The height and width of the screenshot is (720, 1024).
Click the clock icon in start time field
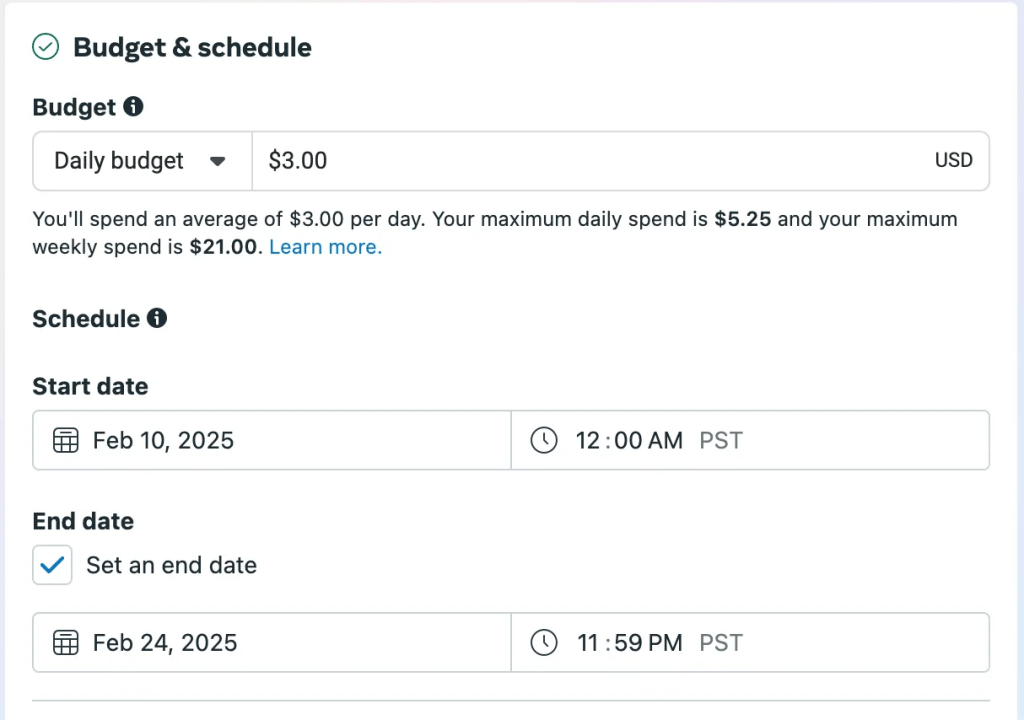[x=544, y=440]
